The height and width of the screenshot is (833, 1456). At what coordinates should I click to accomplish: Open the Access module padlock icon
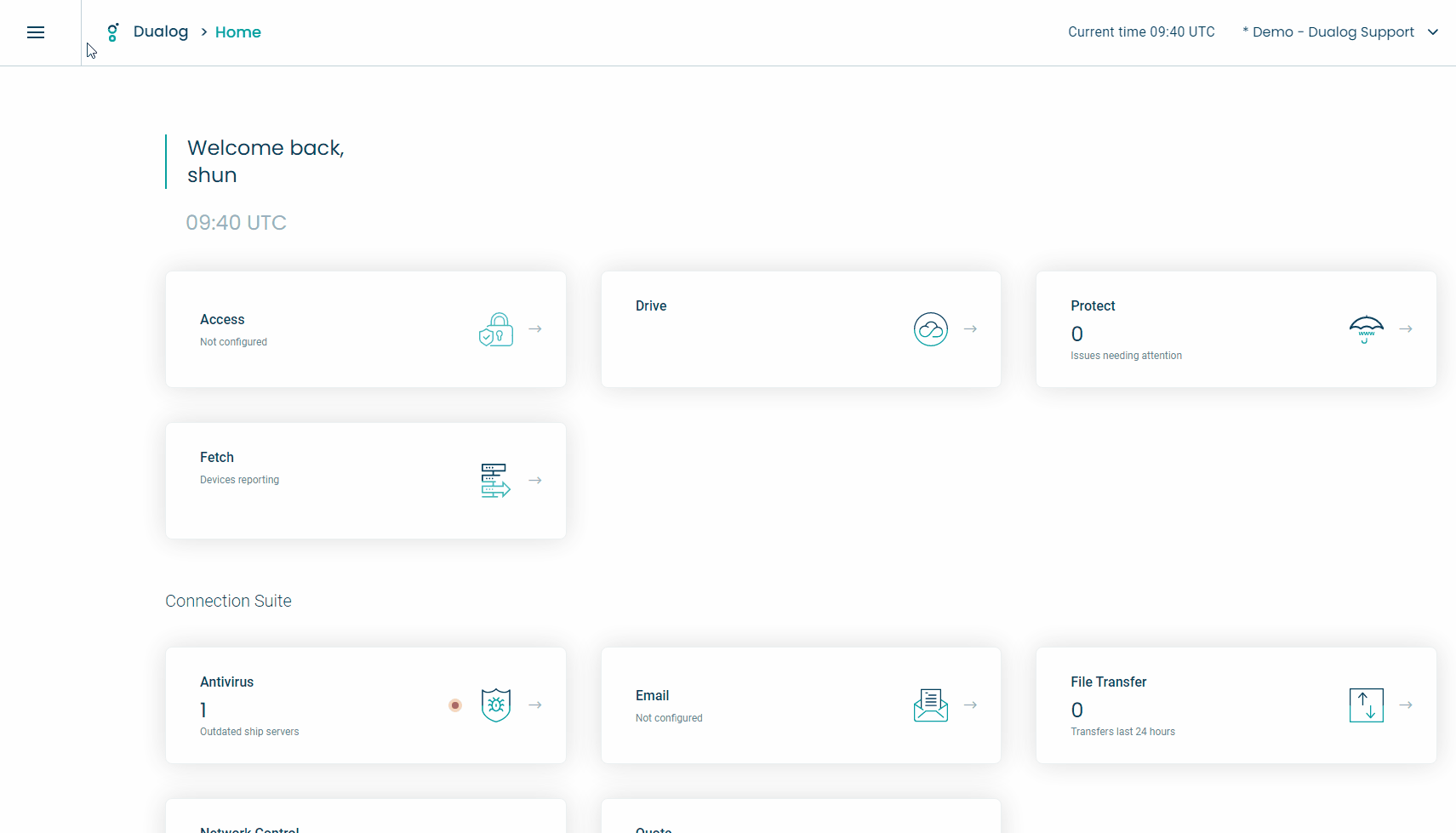point(496,330)
